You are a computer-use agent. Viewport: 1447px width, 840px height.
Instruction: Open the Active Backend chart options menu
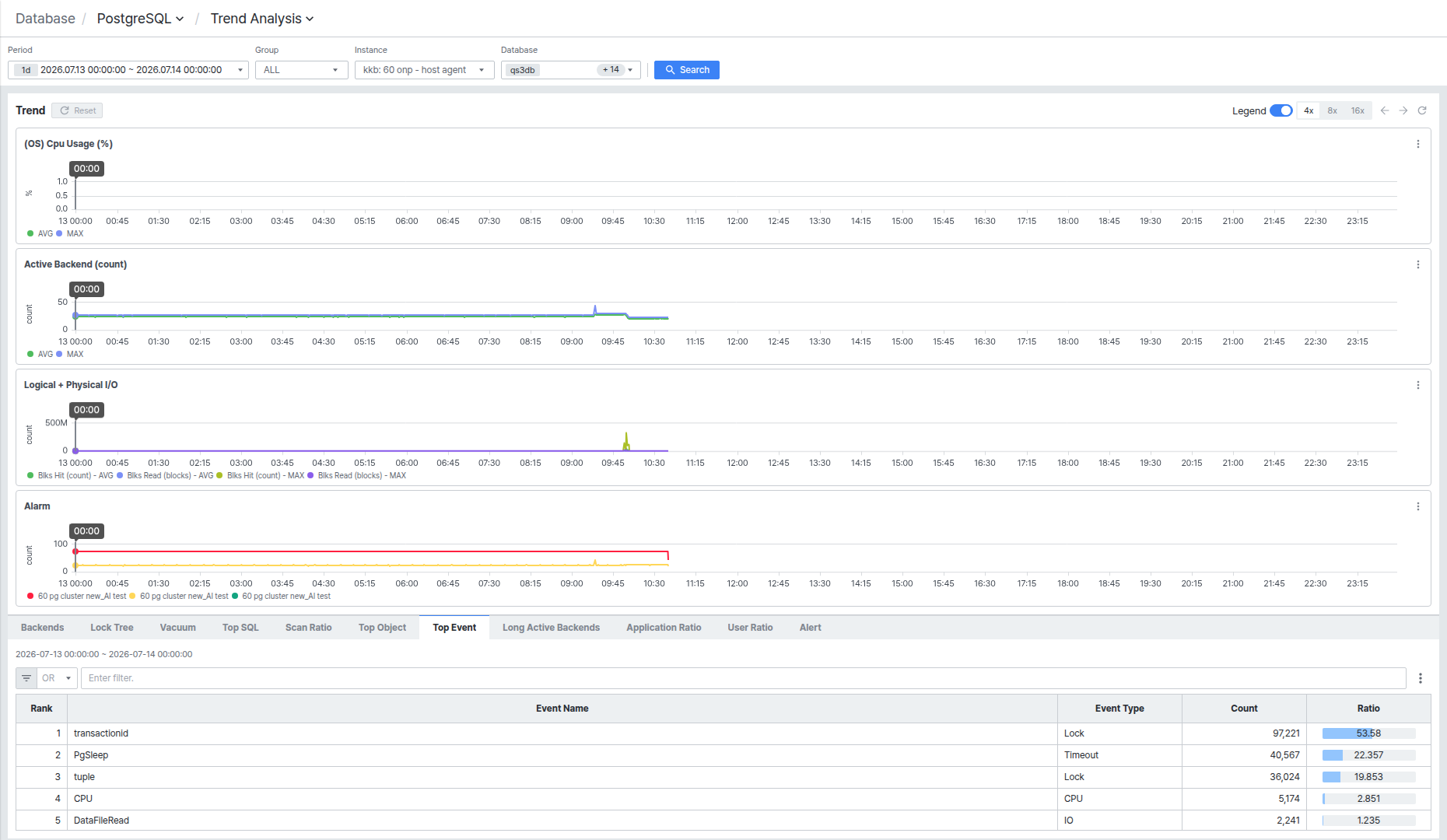(x=1418, y=264)
